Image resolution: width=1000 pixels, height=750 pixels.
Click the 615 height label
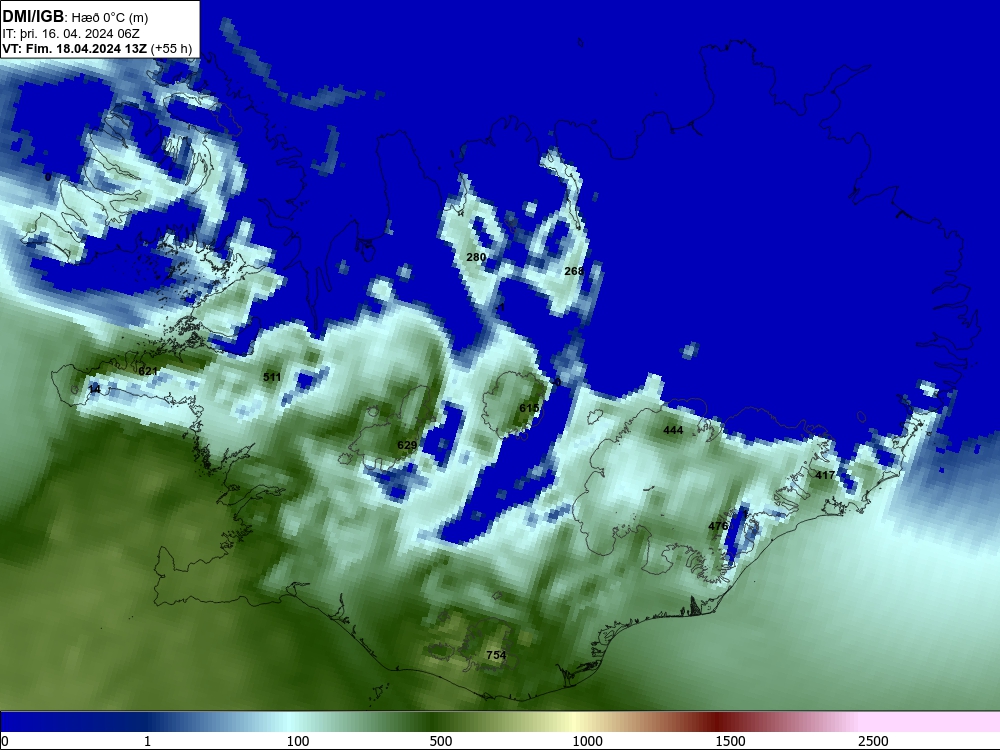(529, 408)
